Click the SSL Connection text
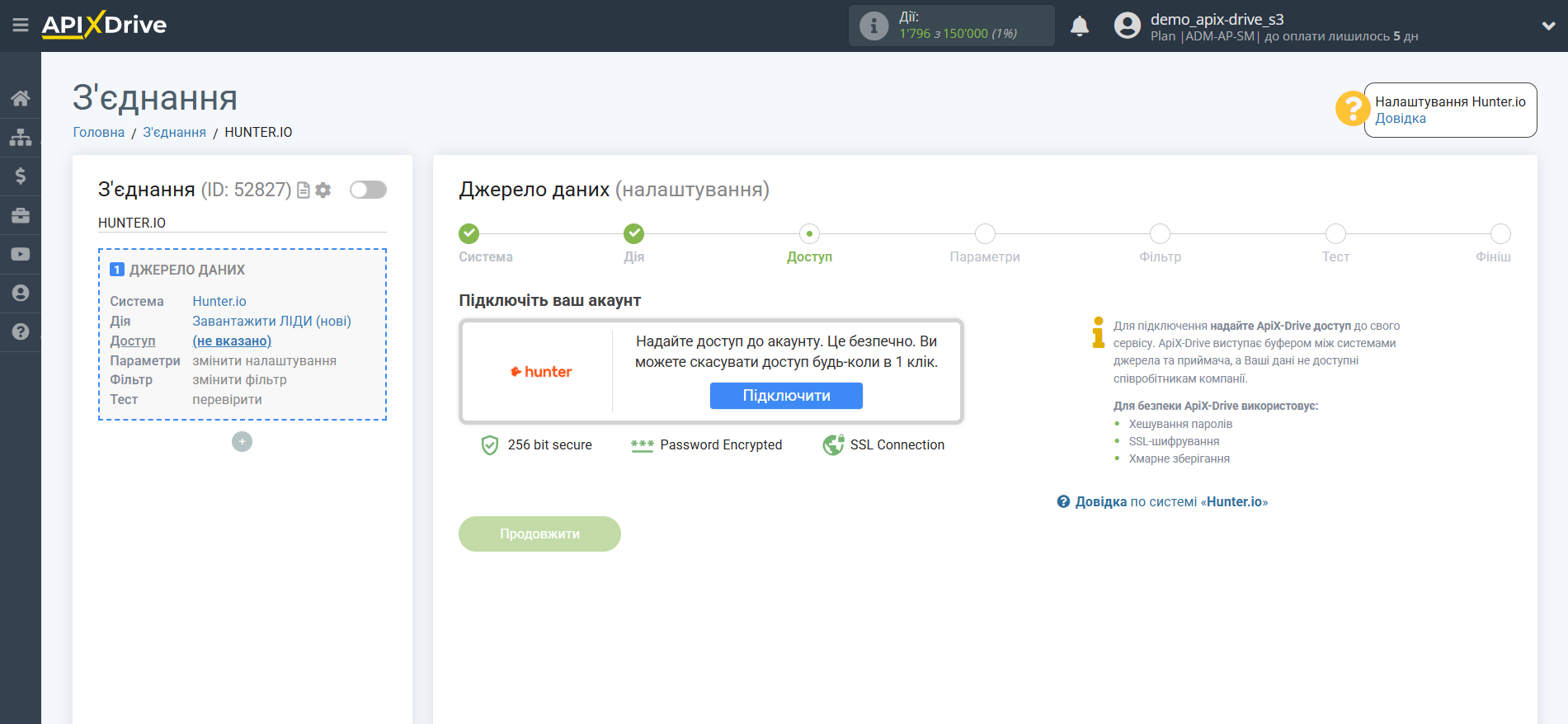 pos(897,445)
